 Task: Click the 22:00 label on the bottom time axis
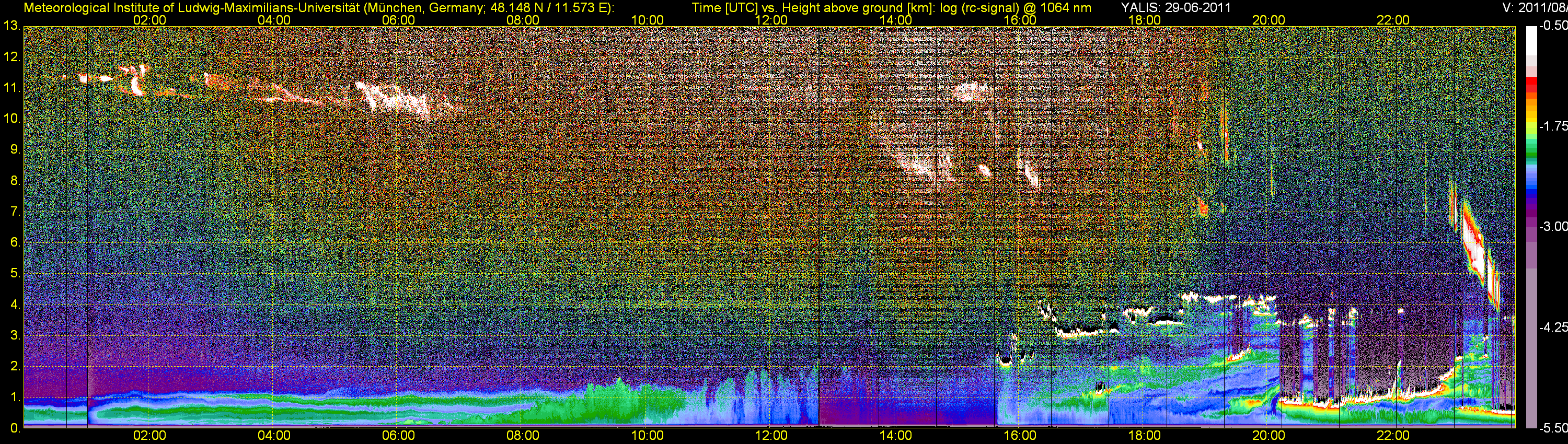1393,436
